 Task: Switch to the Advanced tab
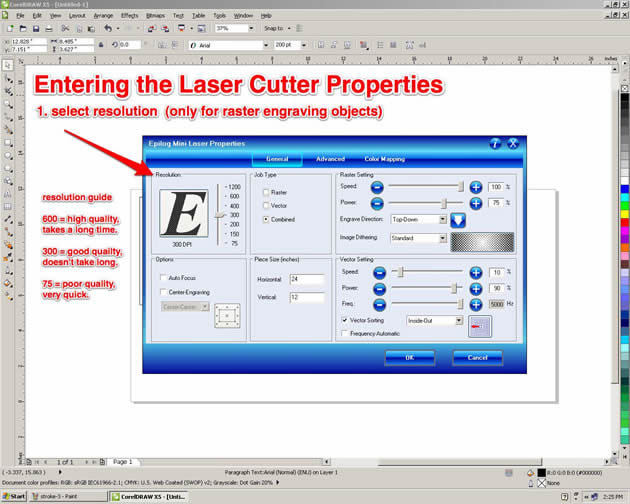click(x=330, y=159)
